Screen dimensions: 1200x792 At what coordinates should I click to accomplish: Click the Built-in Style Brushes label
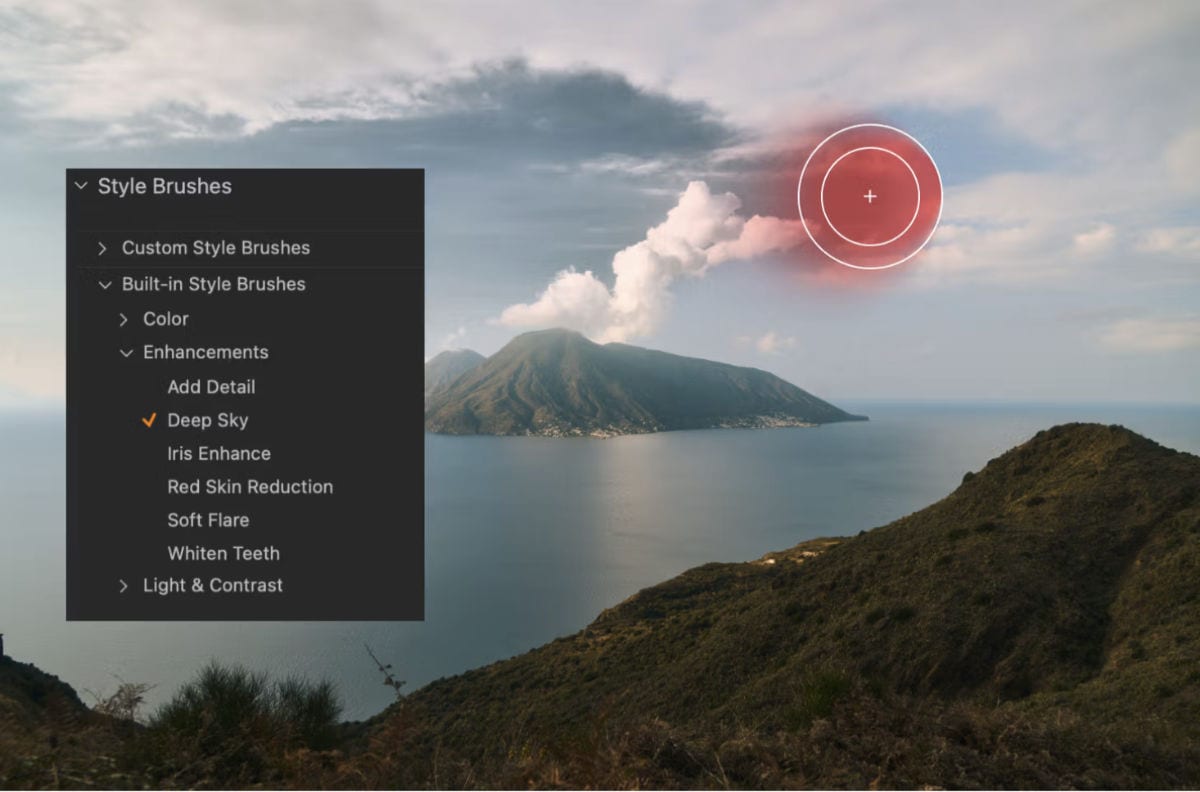click(x=213, y=284)
